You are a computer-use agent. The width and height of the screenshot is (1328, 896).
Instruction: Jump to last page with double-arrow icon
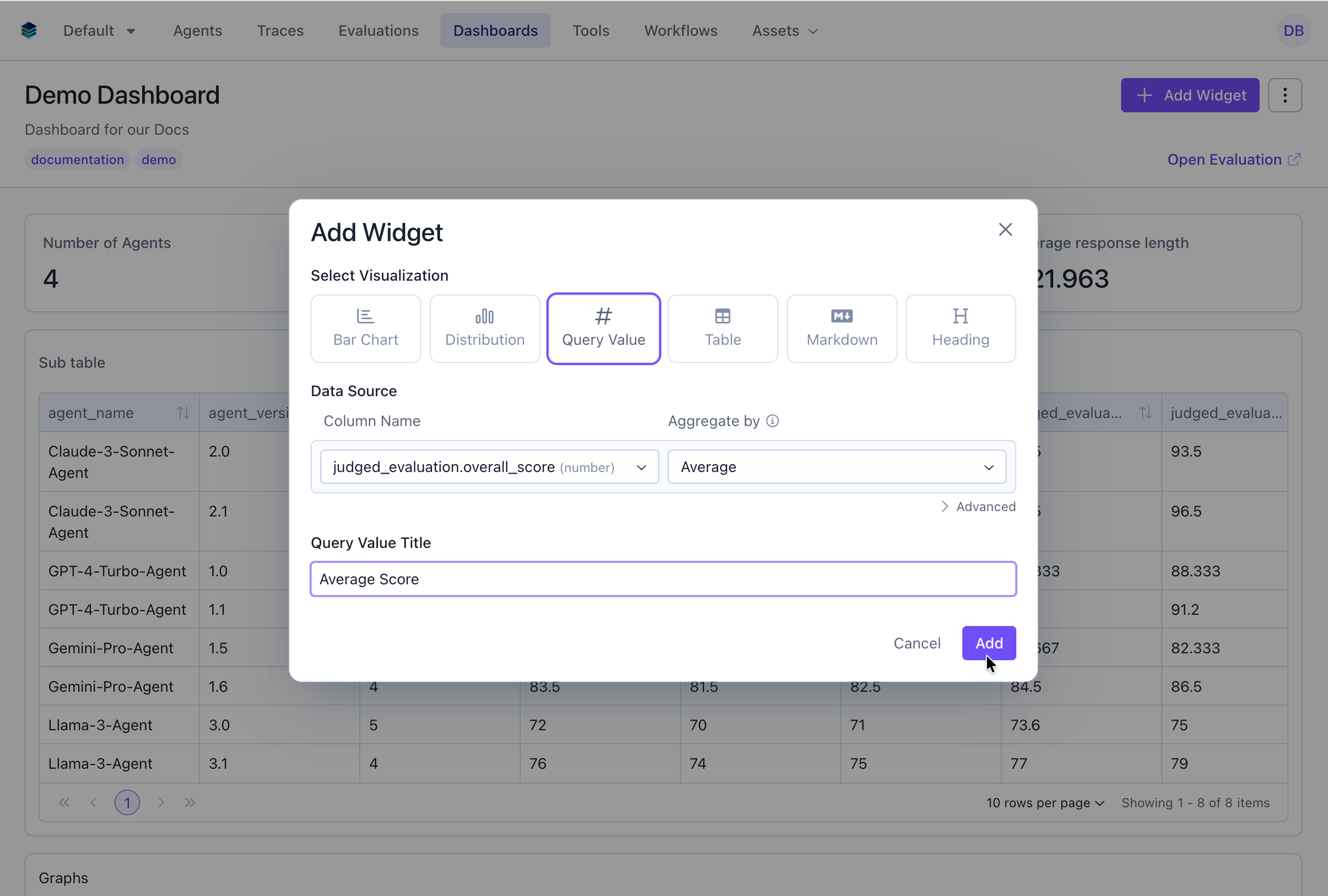[190, 802]
